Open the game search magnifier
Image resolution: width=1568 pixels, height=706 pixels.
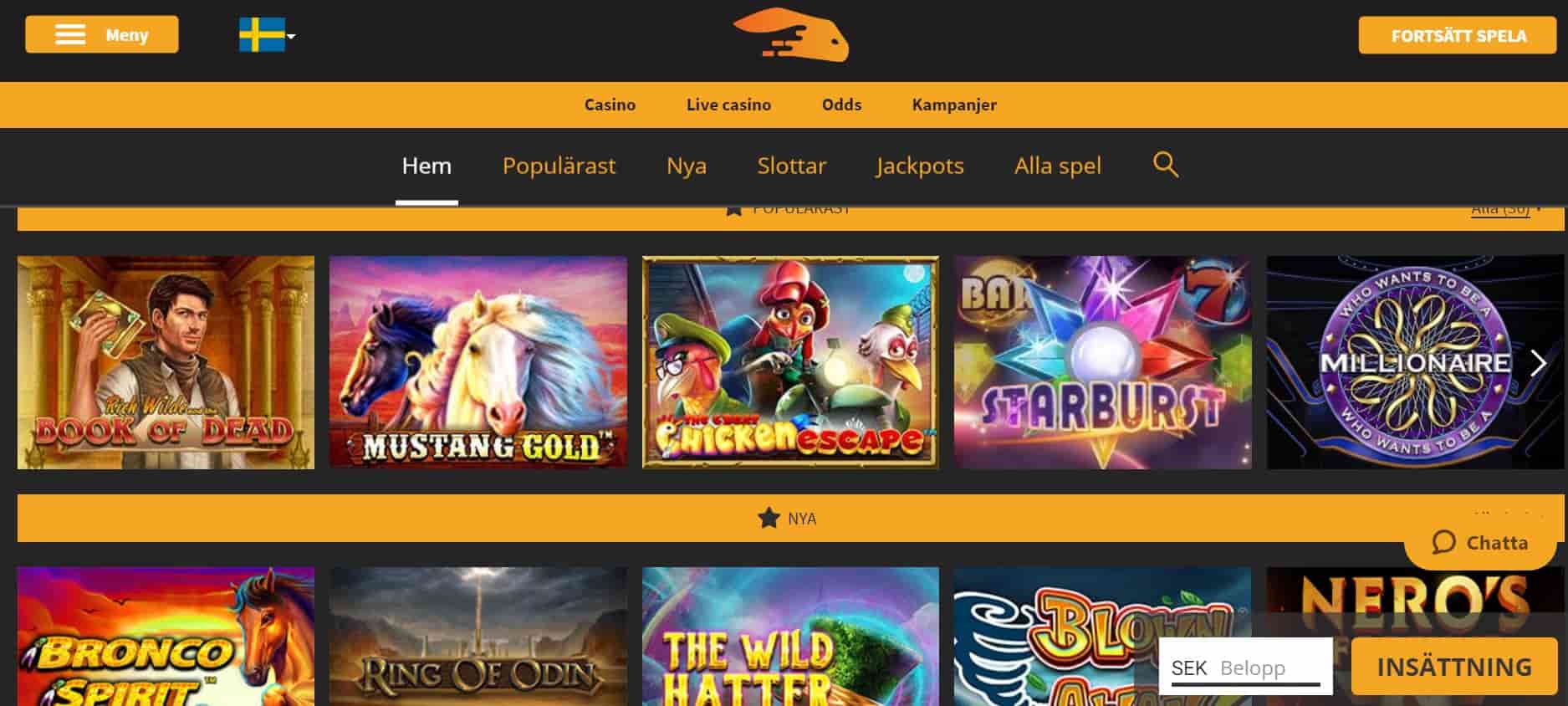pos(1165,164)
